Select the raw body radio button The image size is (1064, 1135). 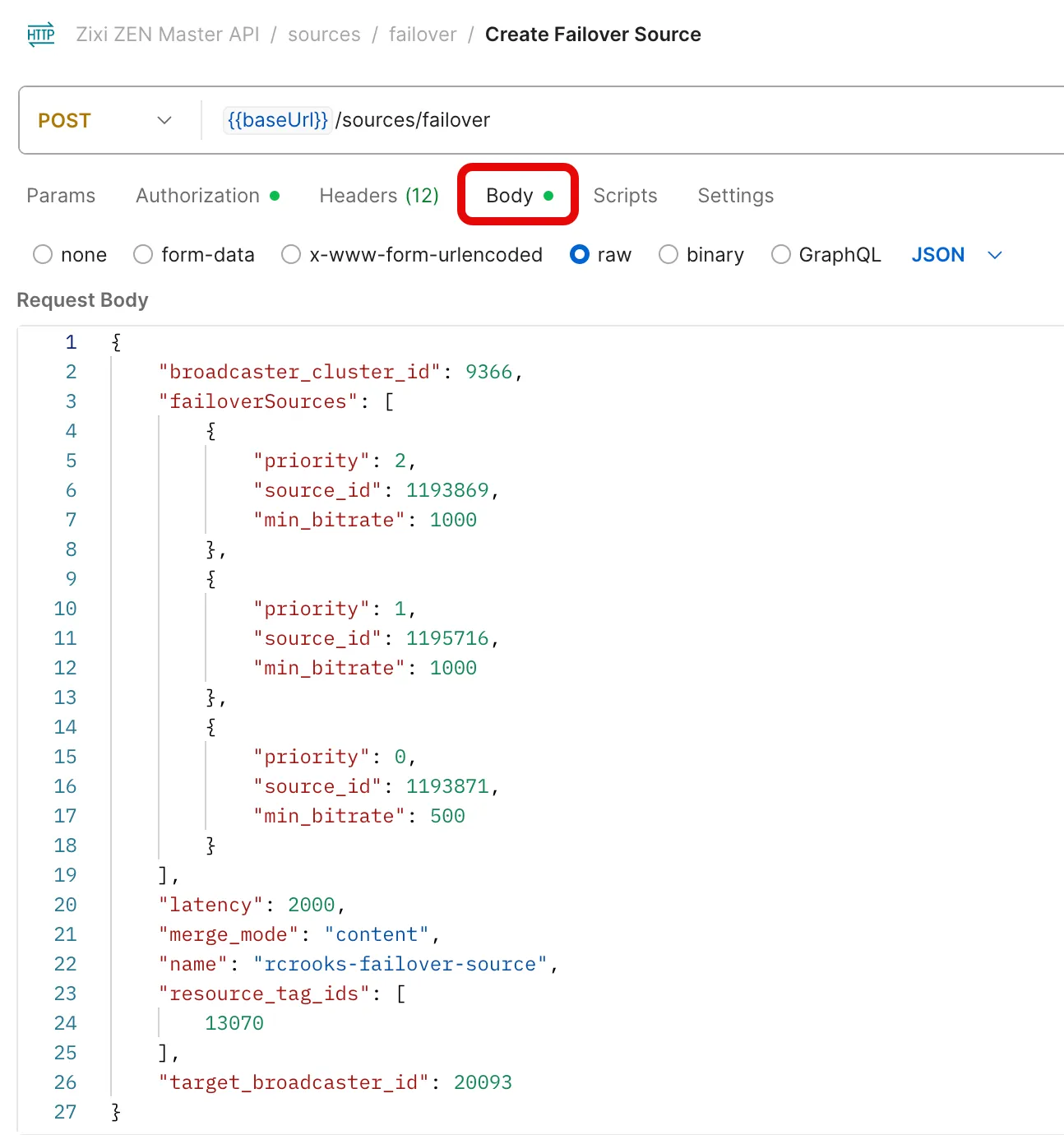point(580,255)
